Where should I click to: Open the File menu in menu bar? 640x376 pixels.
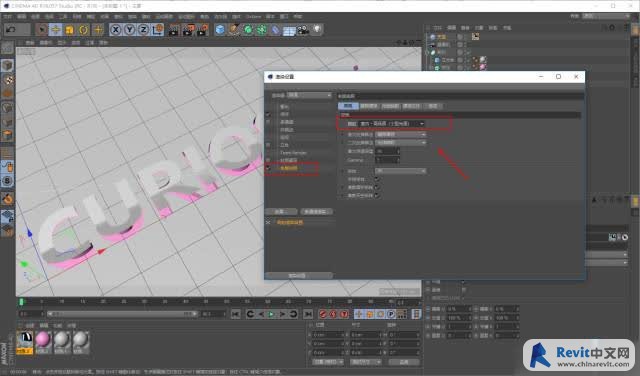tap(8, 17)
